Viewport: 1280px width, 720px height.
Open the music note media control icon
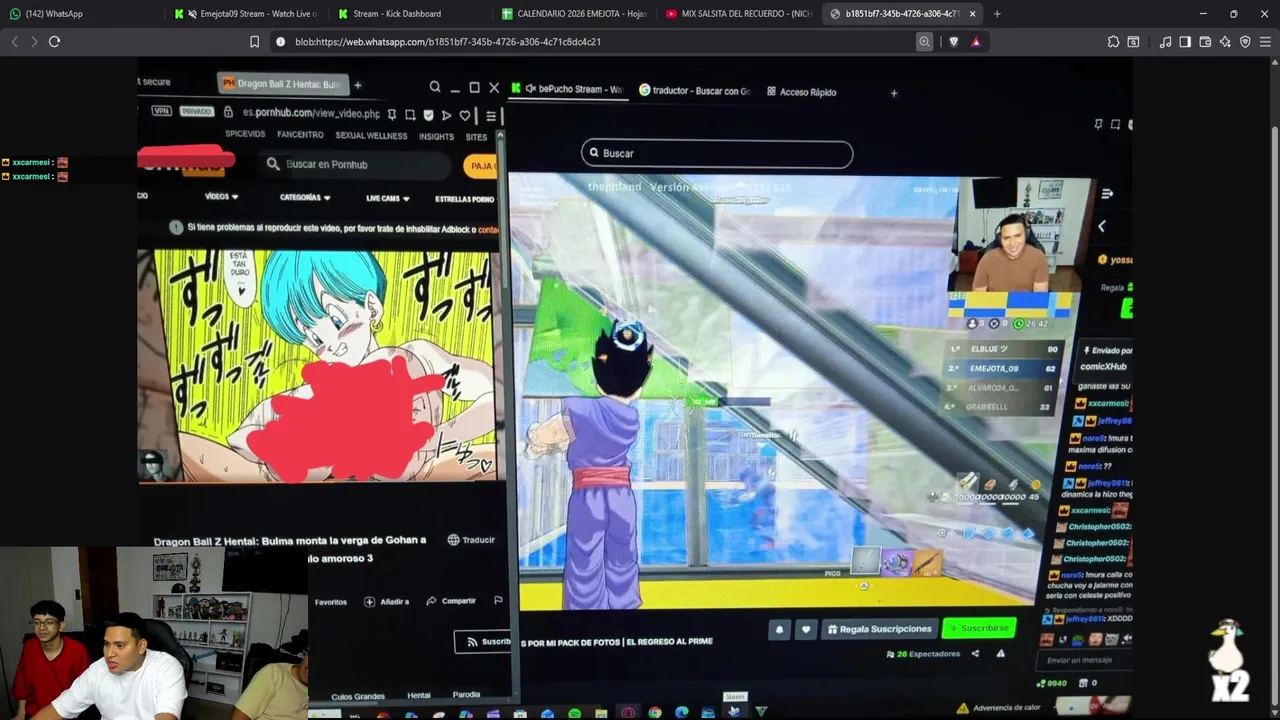[1165, 42]
